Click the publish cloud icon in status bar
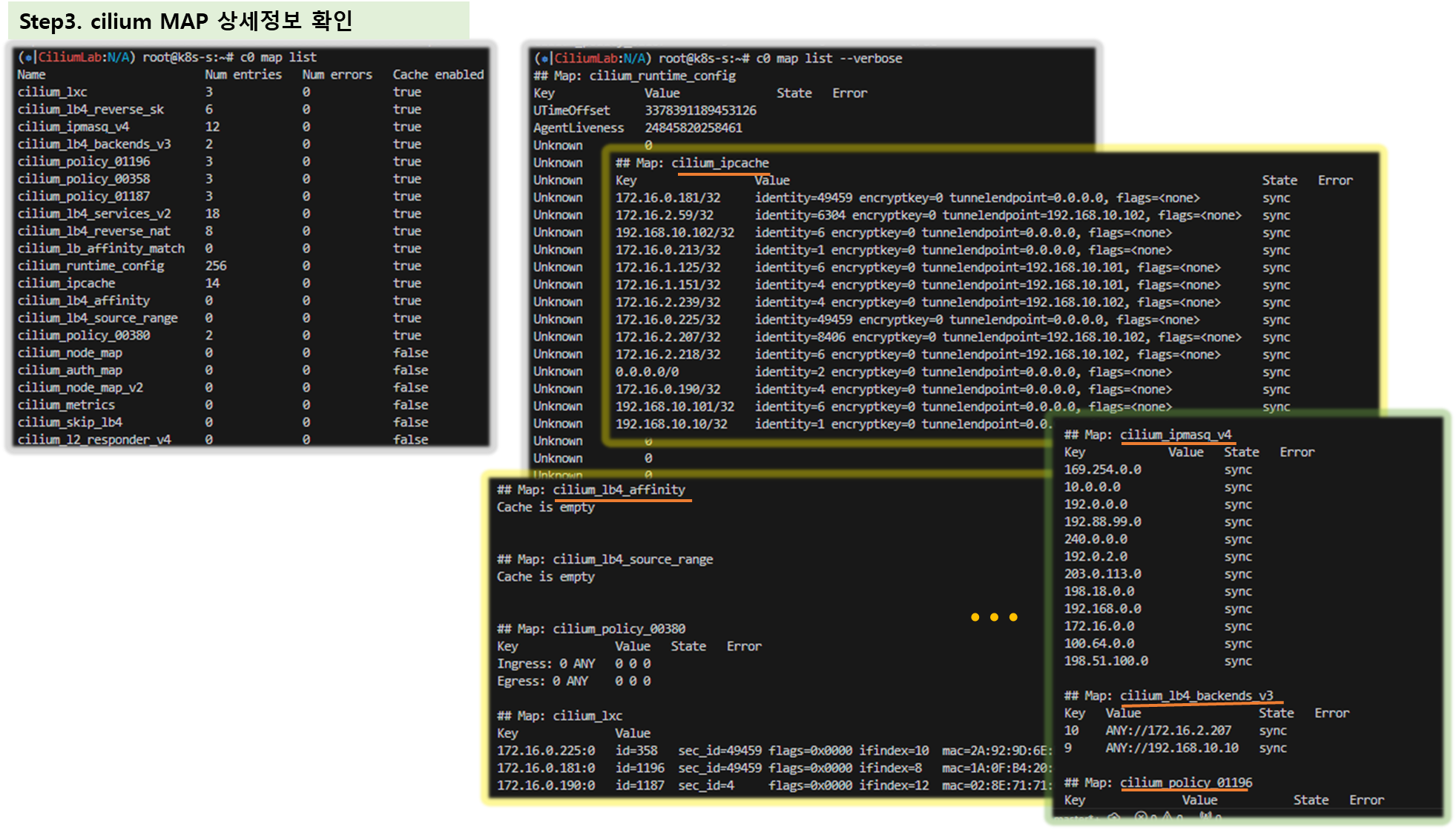Image resolution: width=1456 pixels, height=830 pixels. 1114,817
